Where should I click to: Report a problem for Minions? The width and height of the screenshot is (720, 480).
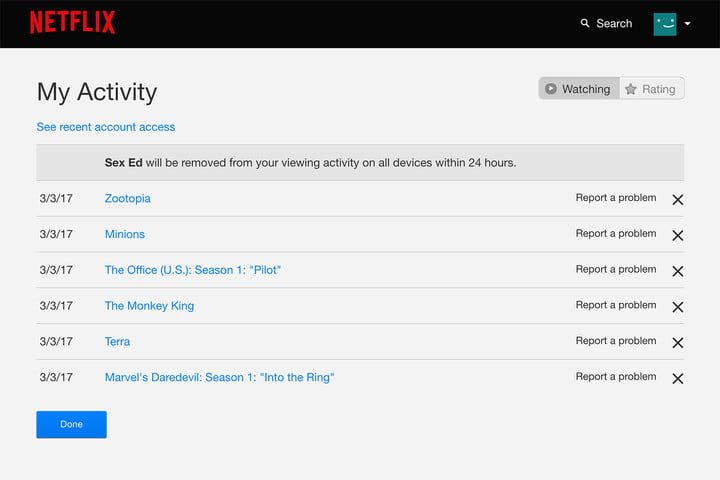616,234
